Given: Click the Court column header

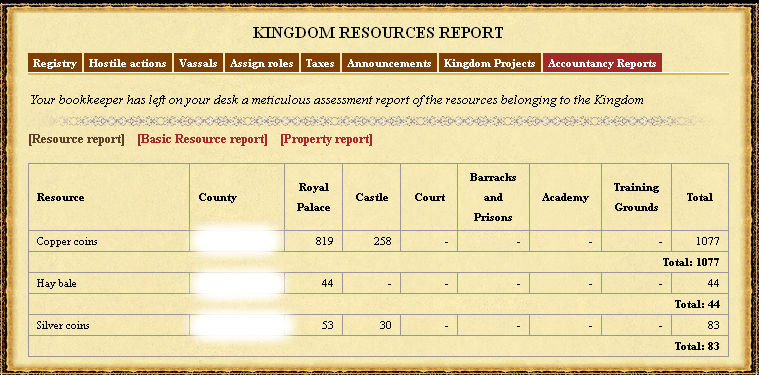Looking at the screenshot, I should pyautogui.click(x=430, y=197).
